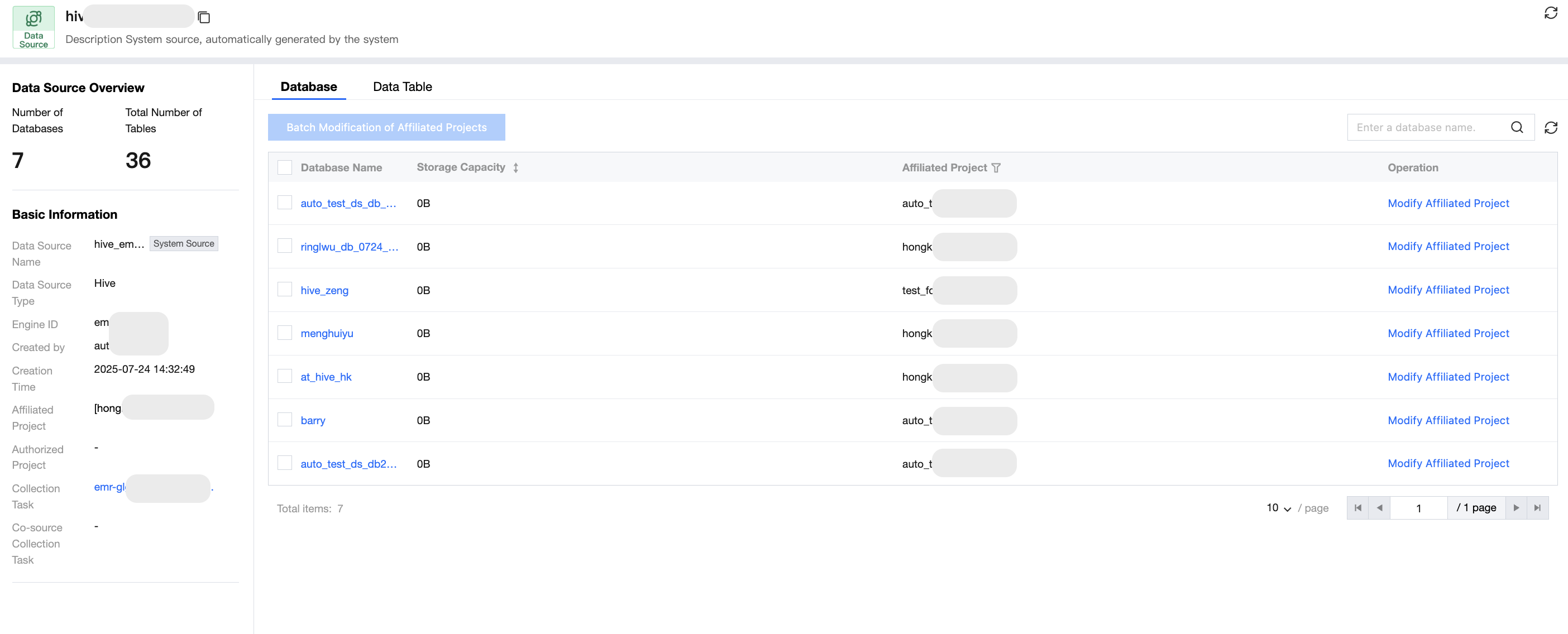Click the top-right page refresh icon
Image resolution: width=1568 pixels, height=634 pixels.
pos(1550,13)
